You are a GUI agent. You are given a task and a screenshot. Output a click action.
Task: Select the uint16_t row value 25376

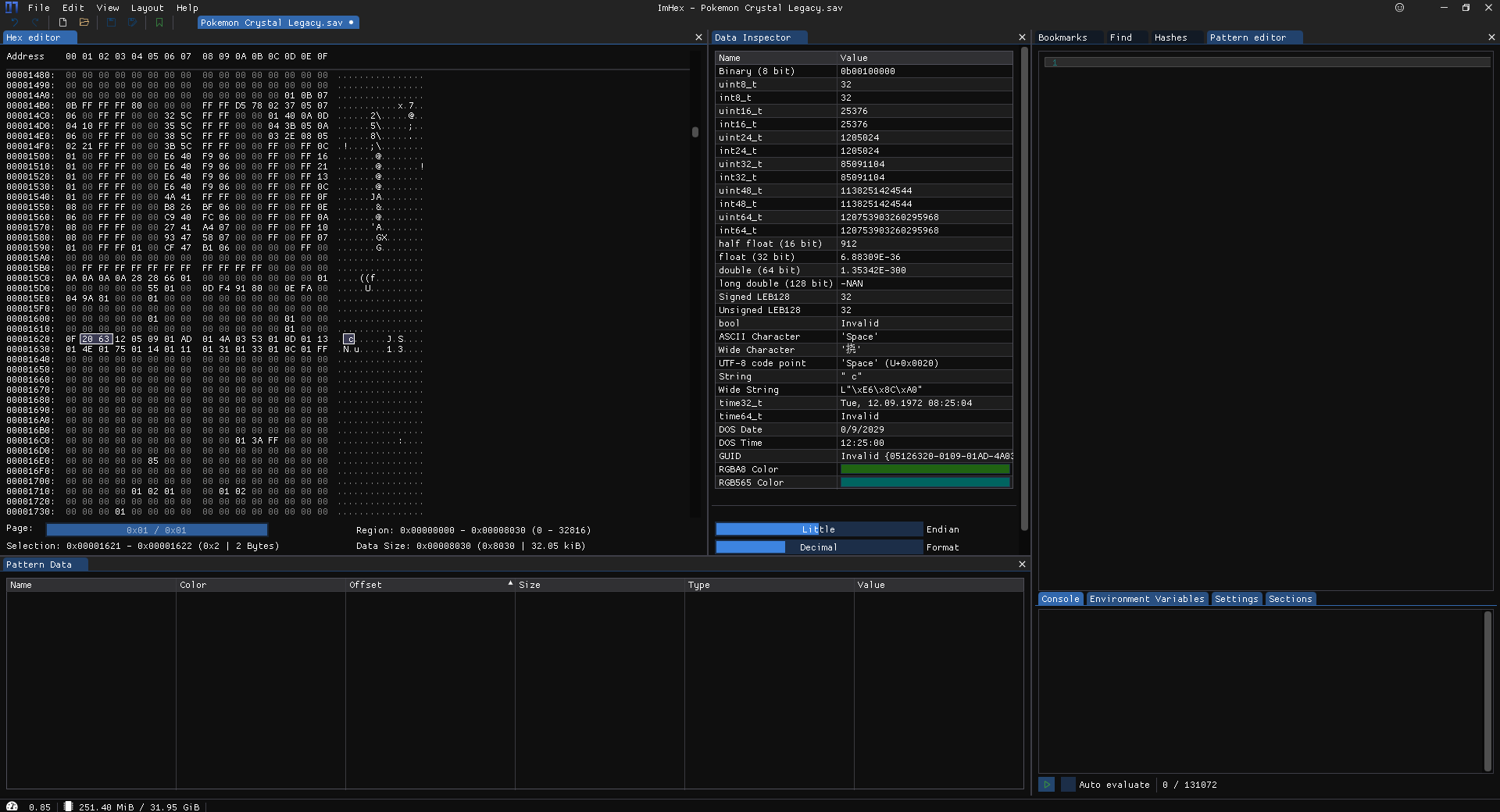tap(854, 111)
